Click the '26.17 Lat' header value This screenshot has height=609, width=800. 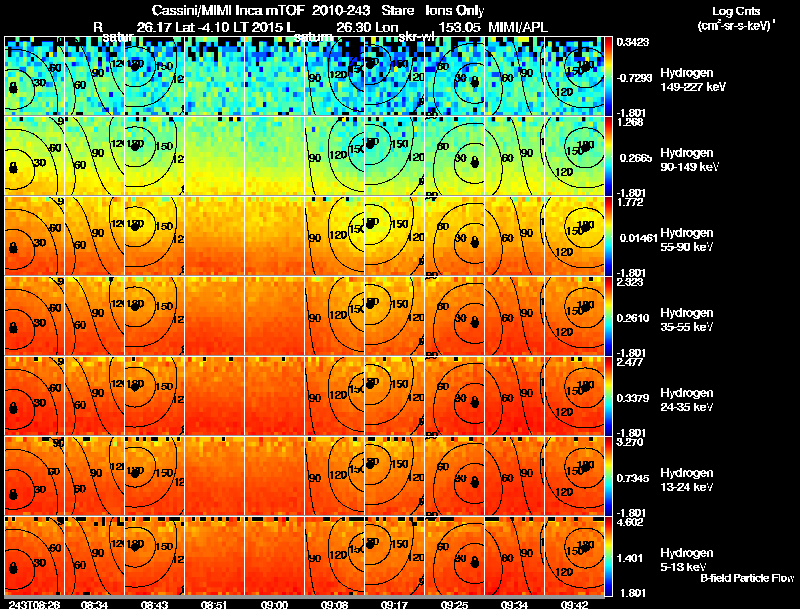165,27
